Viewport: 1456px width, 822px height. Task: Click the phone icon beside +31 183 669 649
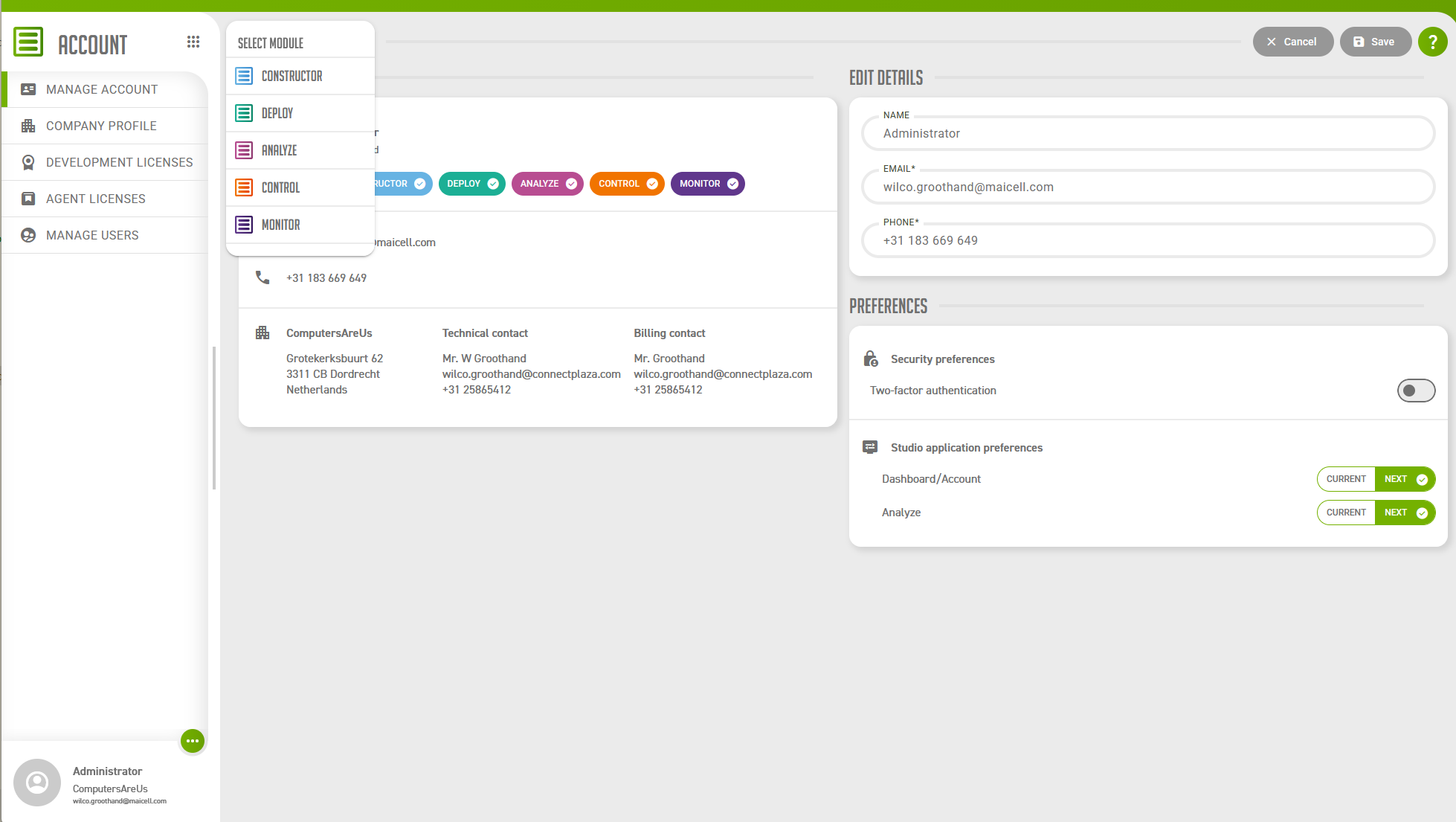[262, 277]
